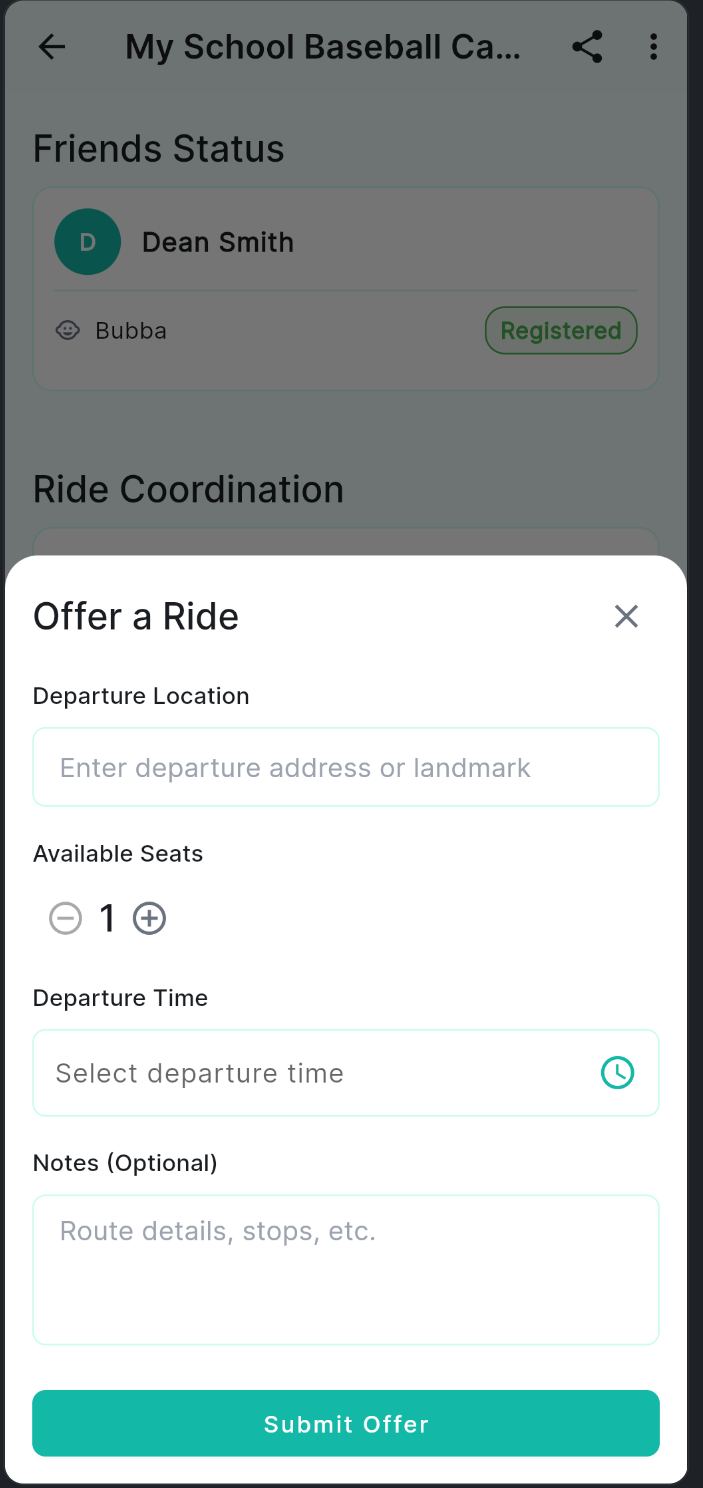
Task: Tap the clock icon to pick departure time
Action: click(x=618, y=1072)
